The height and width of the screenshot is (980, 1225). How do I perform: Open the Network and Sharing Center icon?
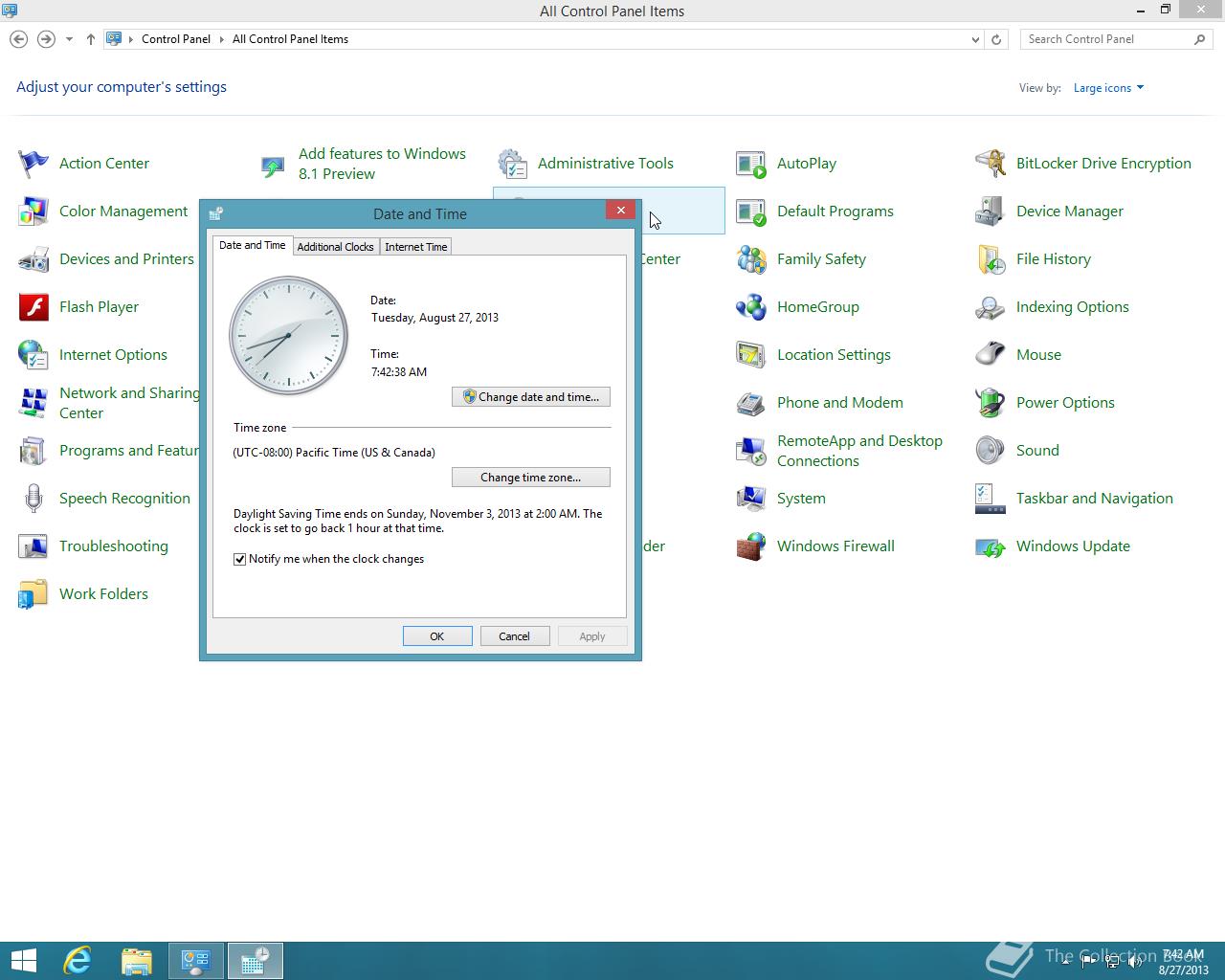click(x=33, y=403)
